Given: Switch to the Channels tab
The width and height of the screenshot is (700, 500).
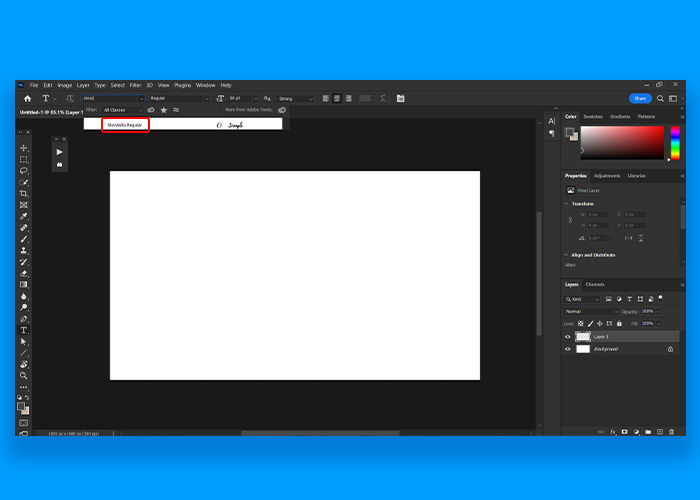Looking at the screenshot, I should [x=595, y=284].
